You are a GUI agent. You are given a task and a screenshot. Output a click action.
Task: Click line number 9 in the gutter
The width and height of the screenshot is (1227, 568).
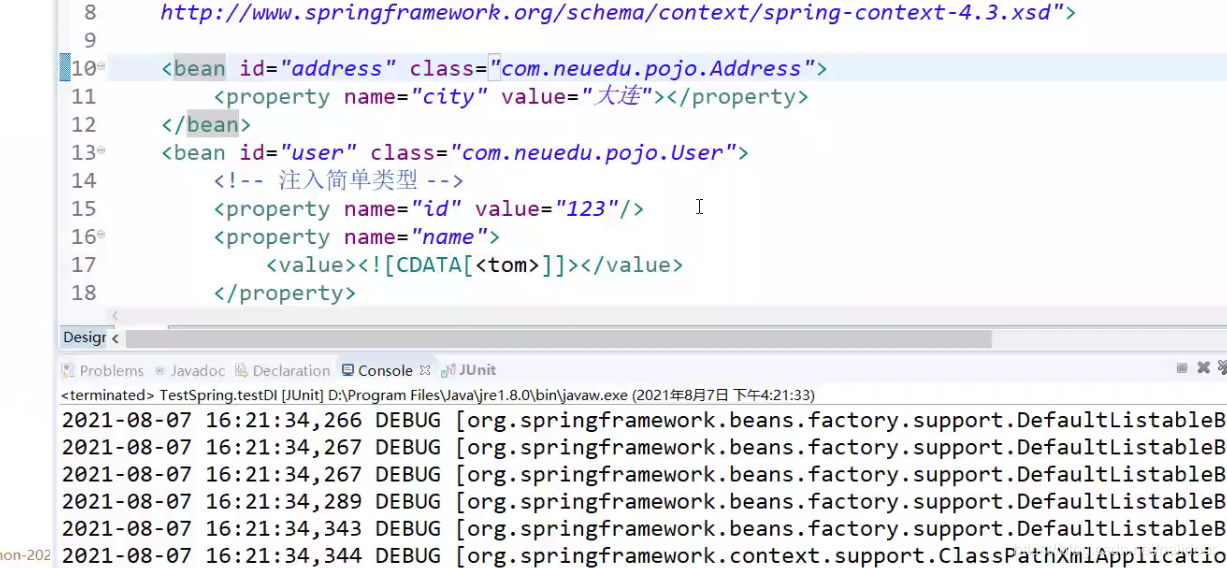click(90, 41)
